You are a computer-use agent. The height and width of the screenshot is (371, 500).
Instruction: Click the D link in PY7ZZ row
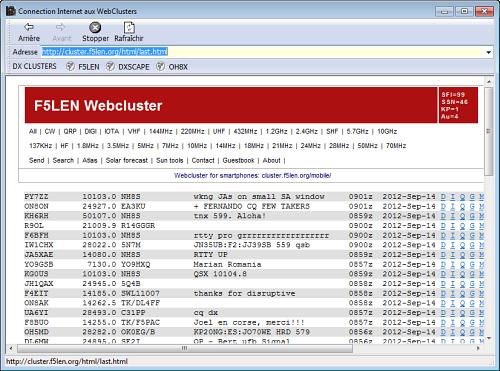(x=443, y=197)
